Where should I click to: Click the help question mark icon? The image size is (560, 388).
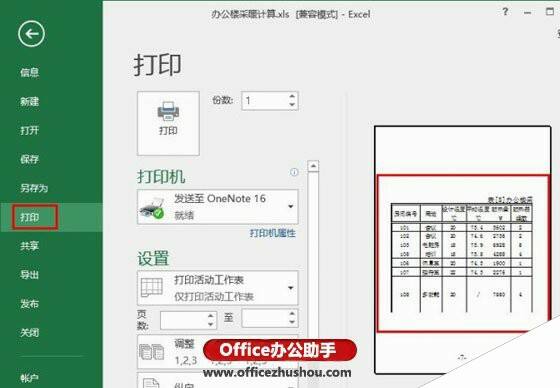click(x=505, y=12)
